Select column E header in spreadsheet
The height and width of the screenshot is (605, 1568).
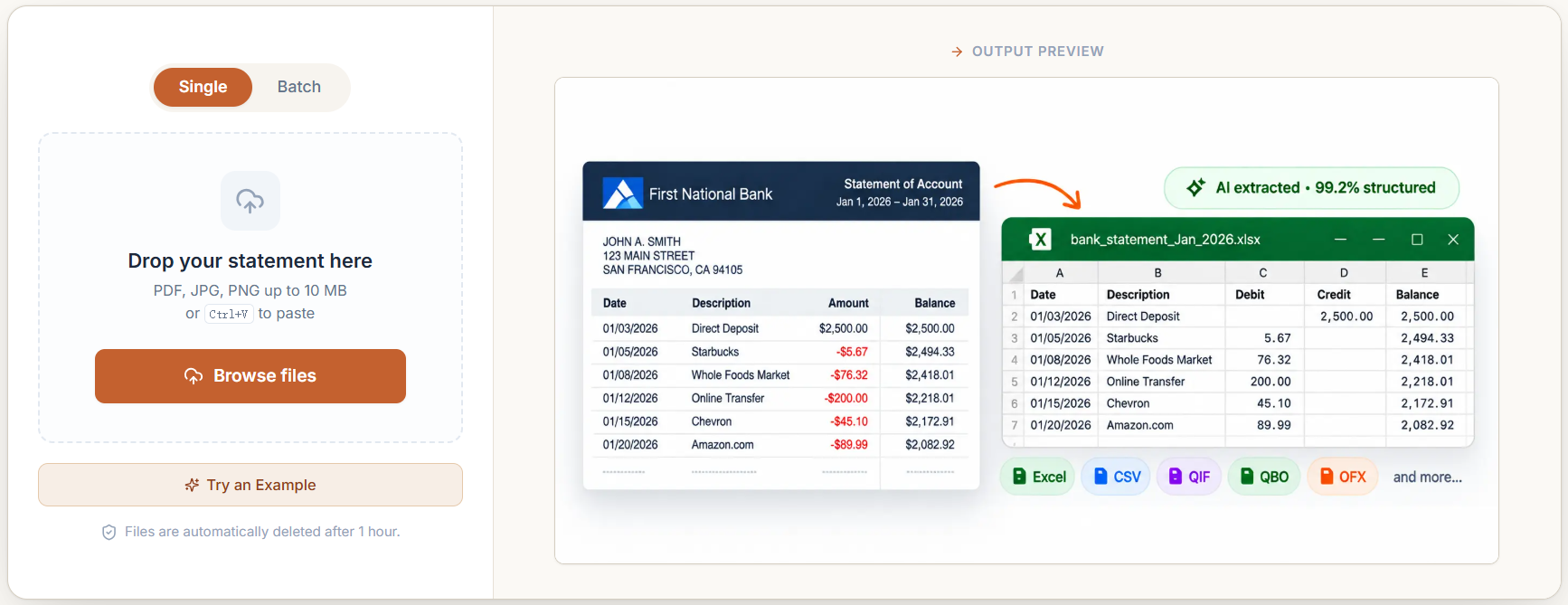1425,273
